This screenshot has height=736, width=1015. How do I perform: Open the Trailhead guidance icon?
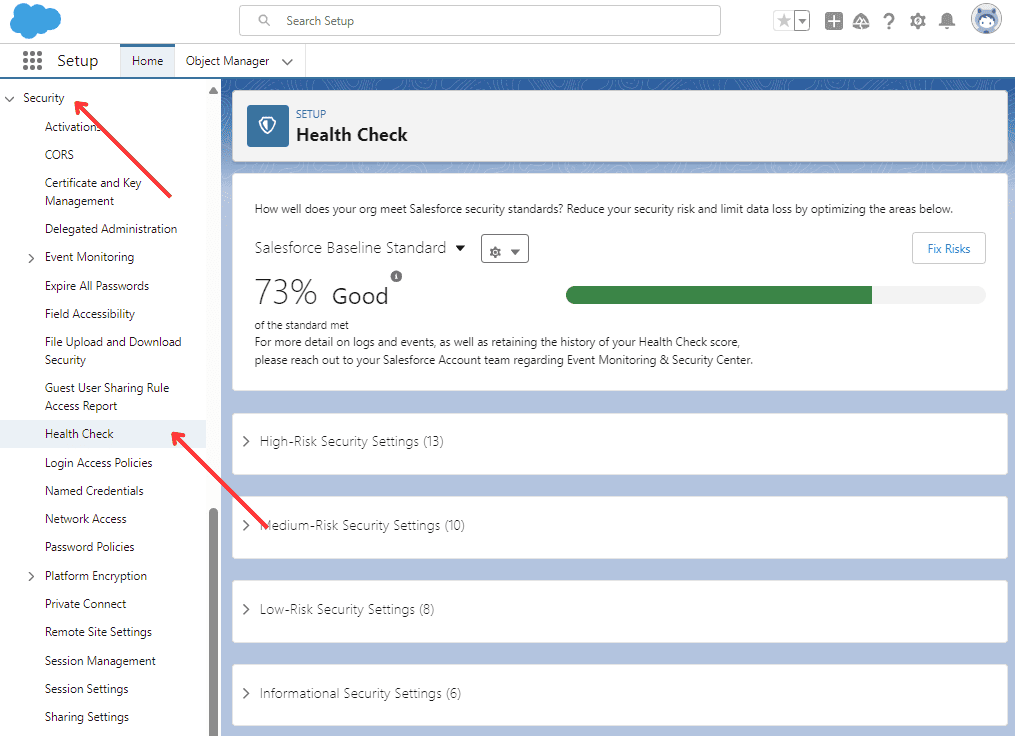[x=861, y=21]
